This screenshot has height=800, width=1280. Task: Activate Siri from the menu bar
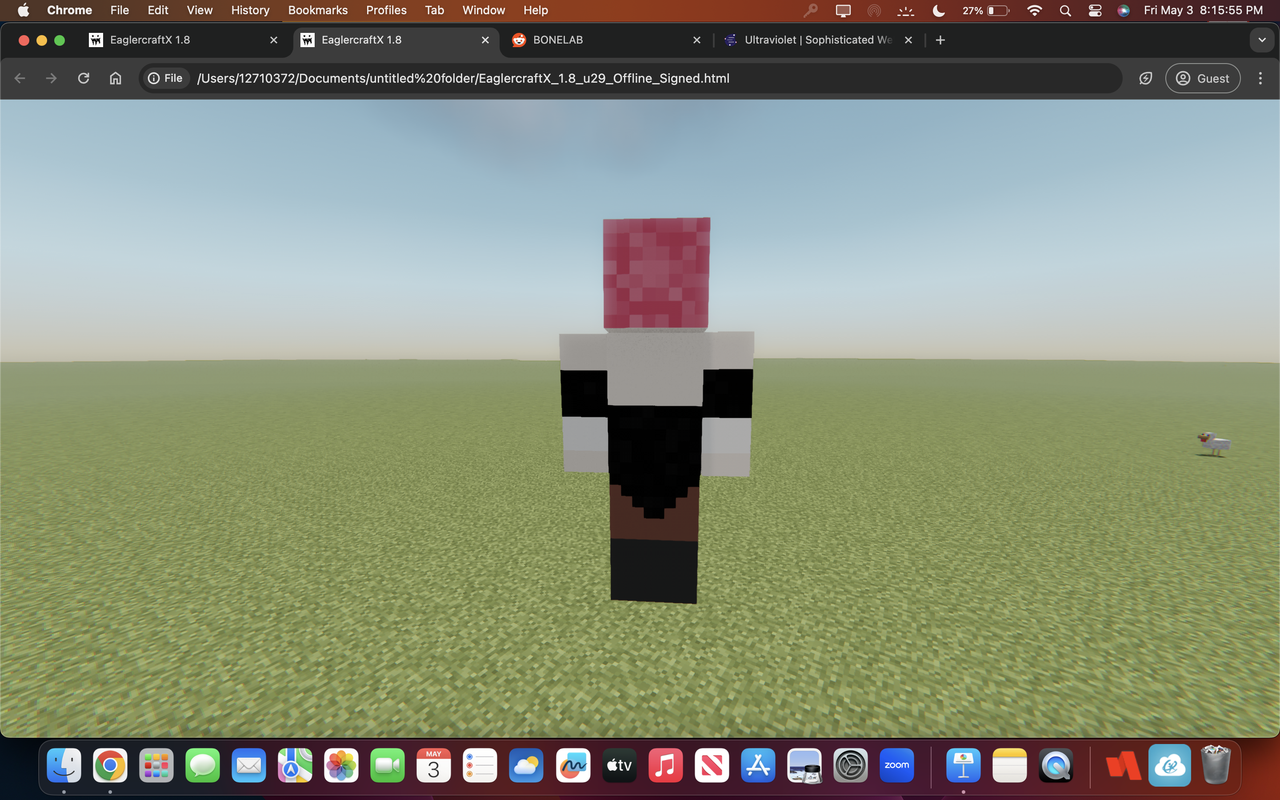pos(1124,10)
